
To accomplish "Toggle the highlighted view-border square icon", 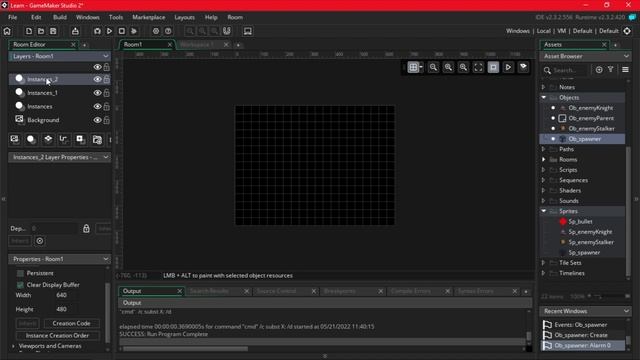I will coord(493,67).
